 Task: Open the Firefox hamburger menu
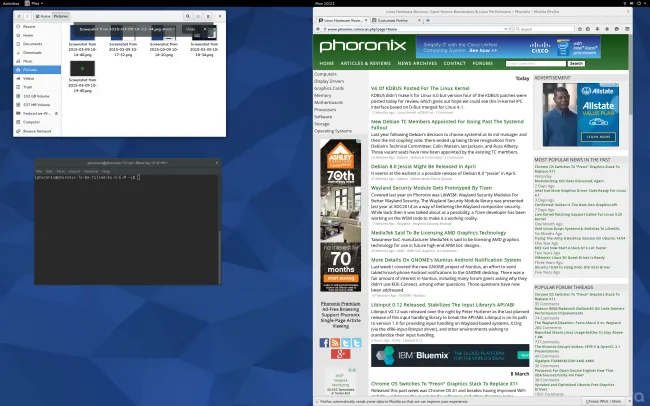pyautogui.click(x=627, y=29)
